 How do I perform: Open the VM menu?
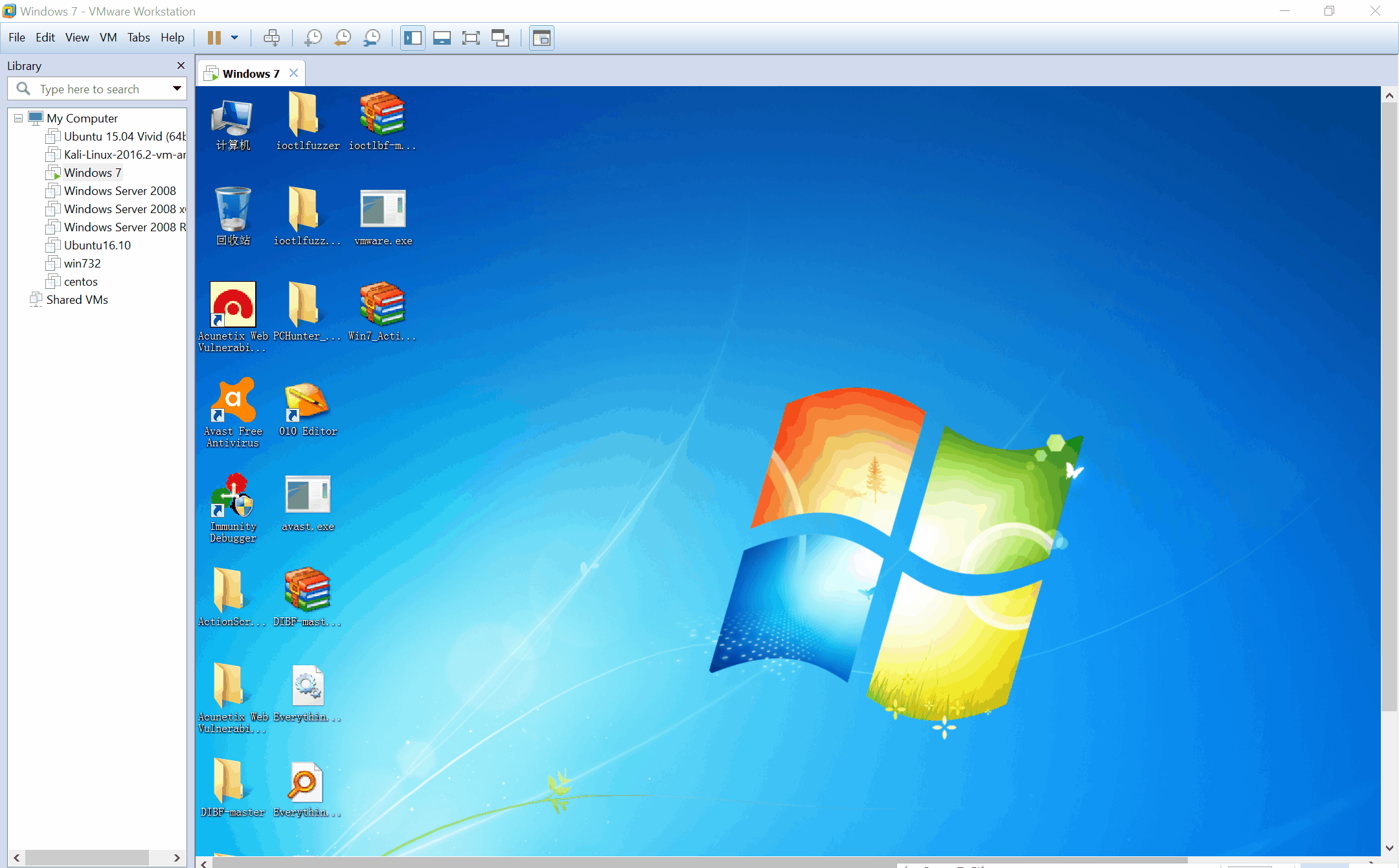click(108, 38)
